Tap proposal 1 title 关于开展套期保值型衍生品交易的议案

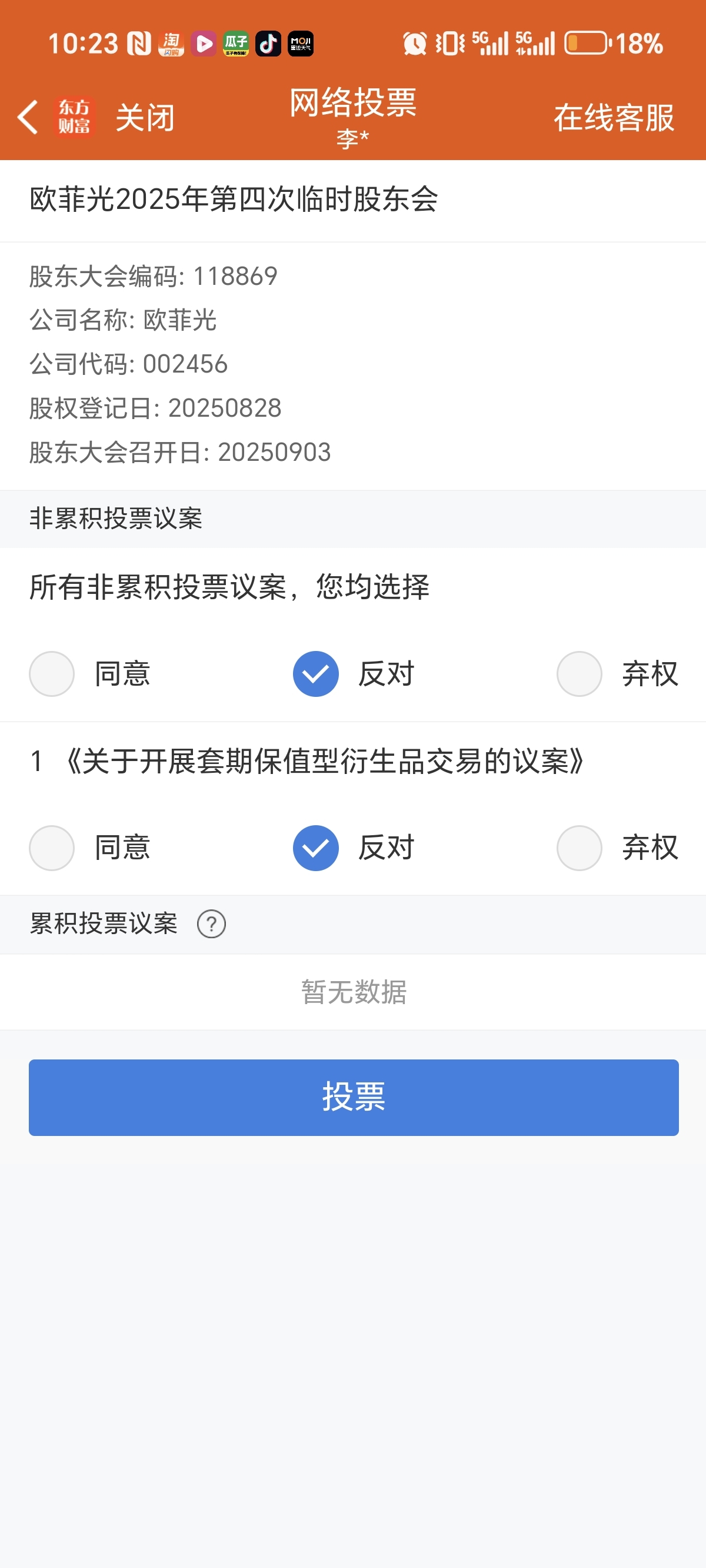point(325,762)
